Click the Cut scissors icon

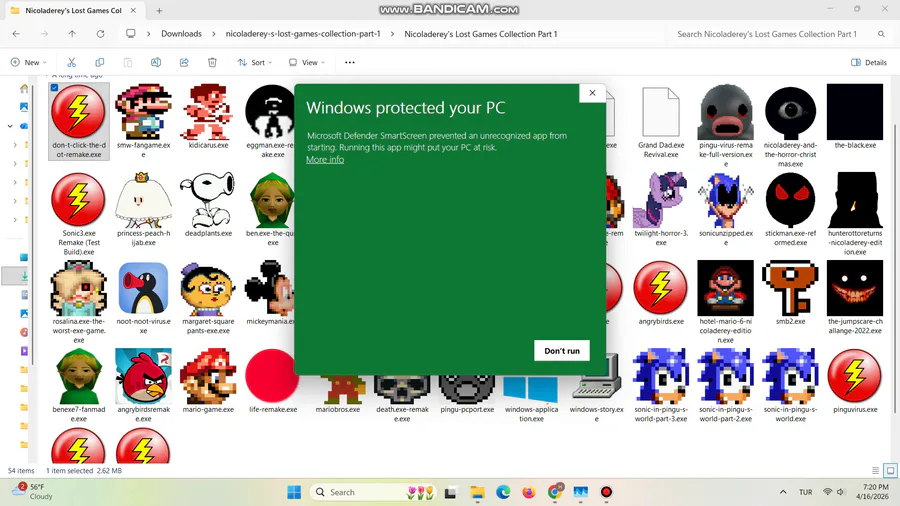72,63
